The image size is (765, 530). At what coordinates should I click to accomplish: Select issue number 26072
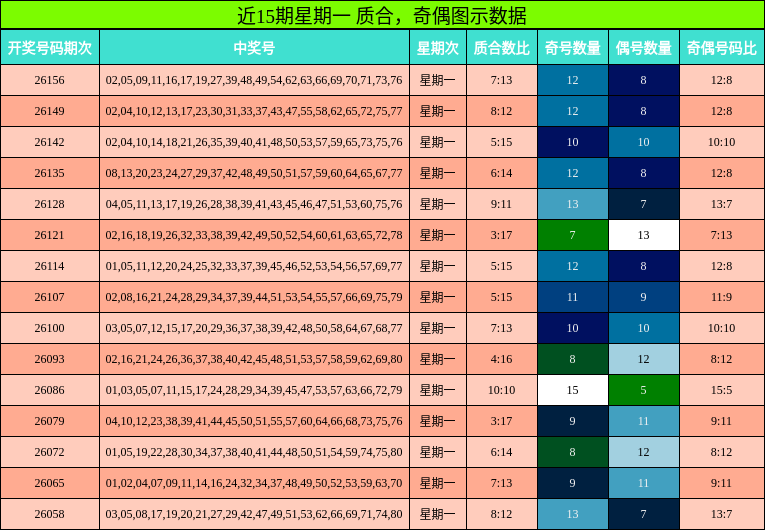pos(49,452)
